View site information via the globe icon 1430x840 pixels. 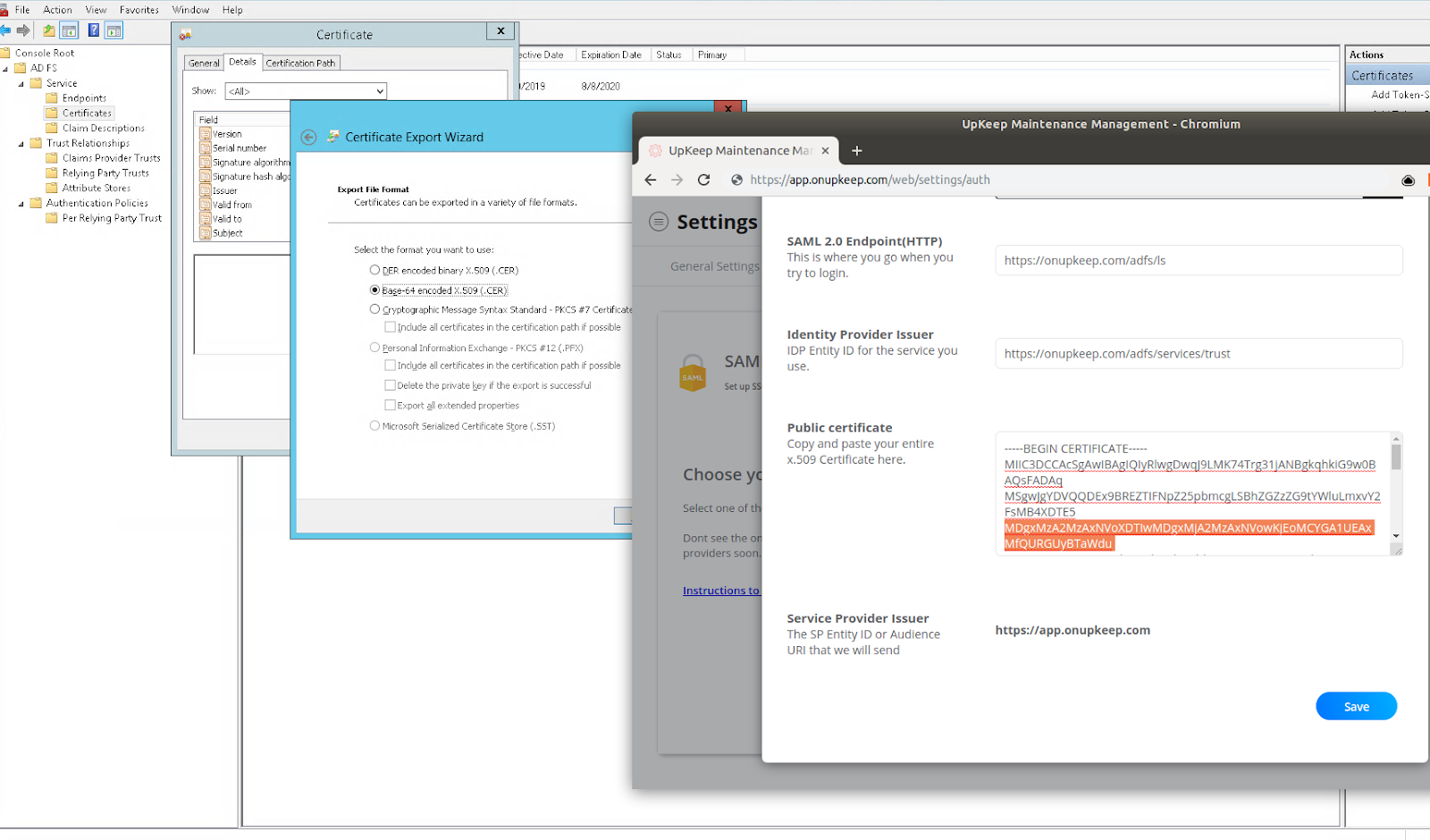pyautogui.click(x=736, y=180)
